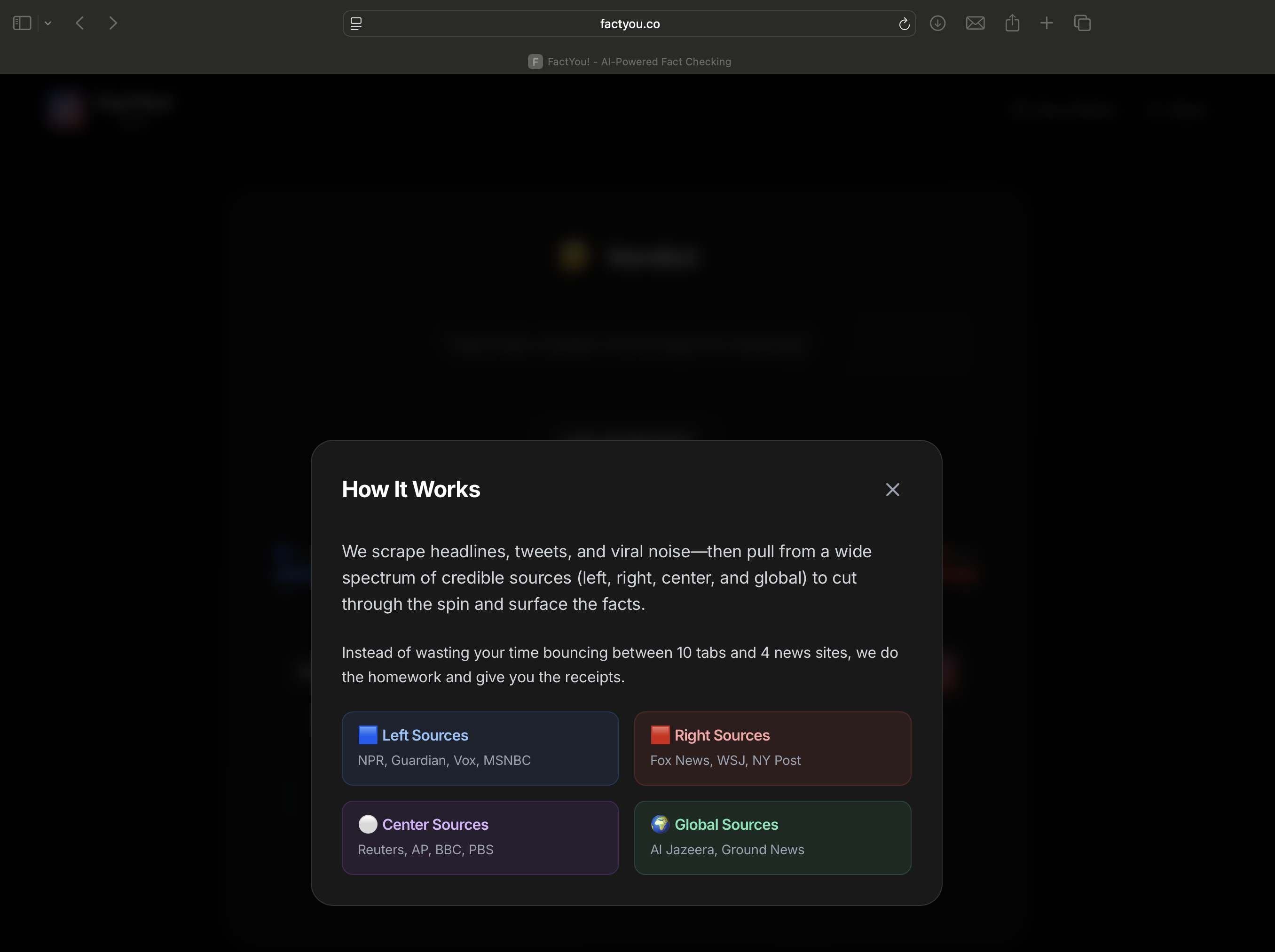Open the Share menu icon

click(x=1012, y=23)
